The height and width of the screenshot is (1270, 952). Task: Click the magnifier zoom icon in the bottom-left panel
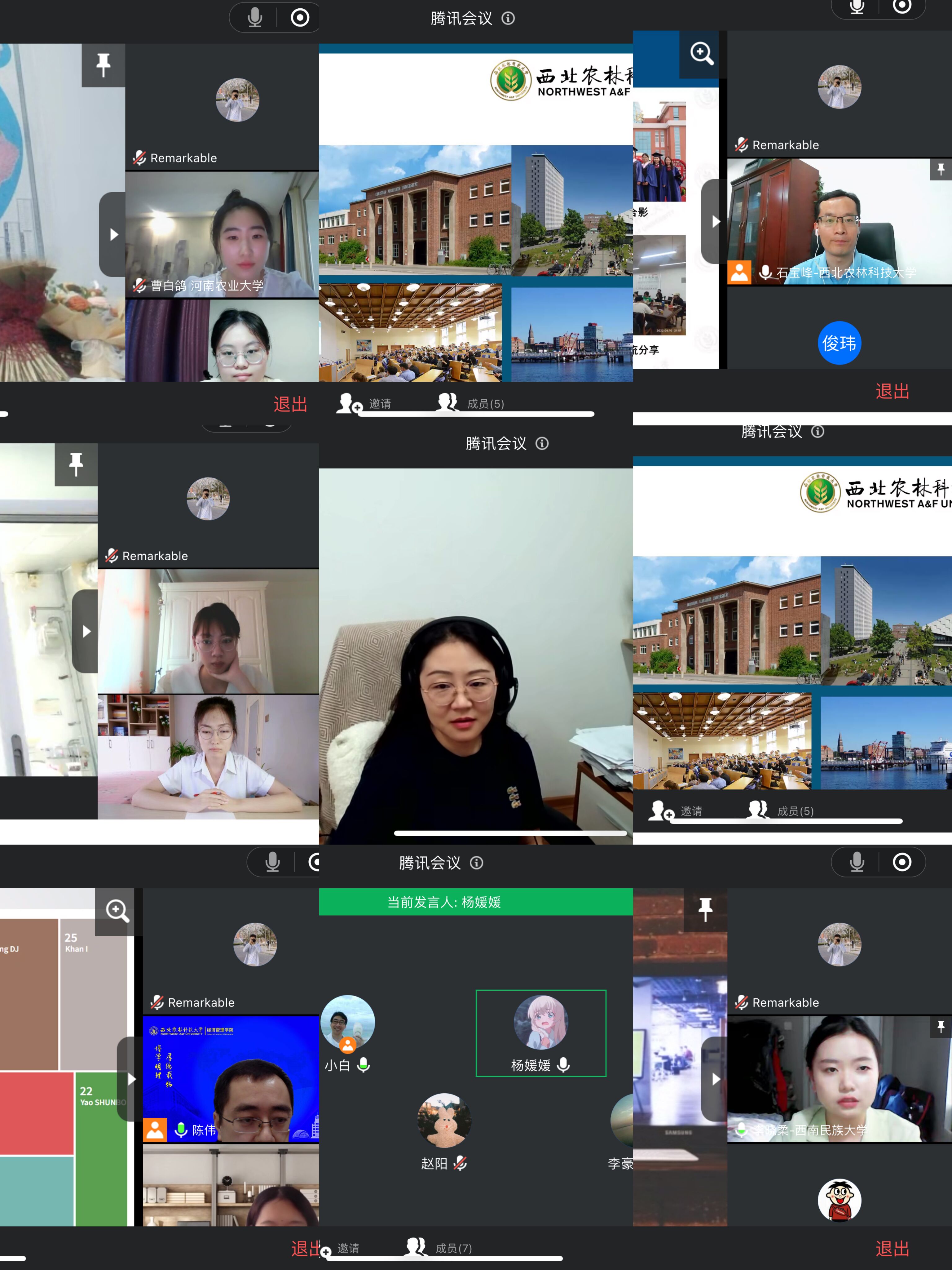117,910
